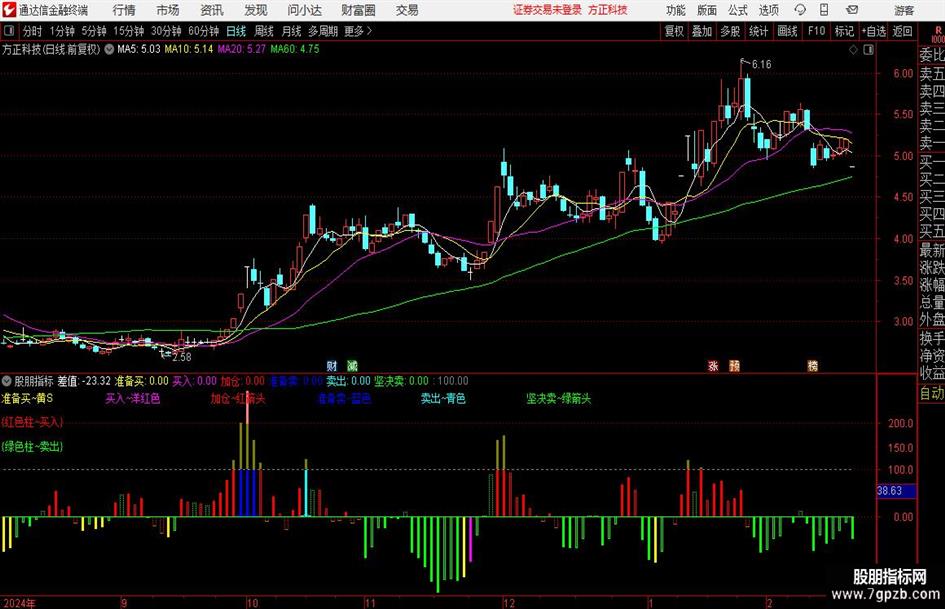Expand the main chart indicator dropdown arrow

click(x=109, y=49)
